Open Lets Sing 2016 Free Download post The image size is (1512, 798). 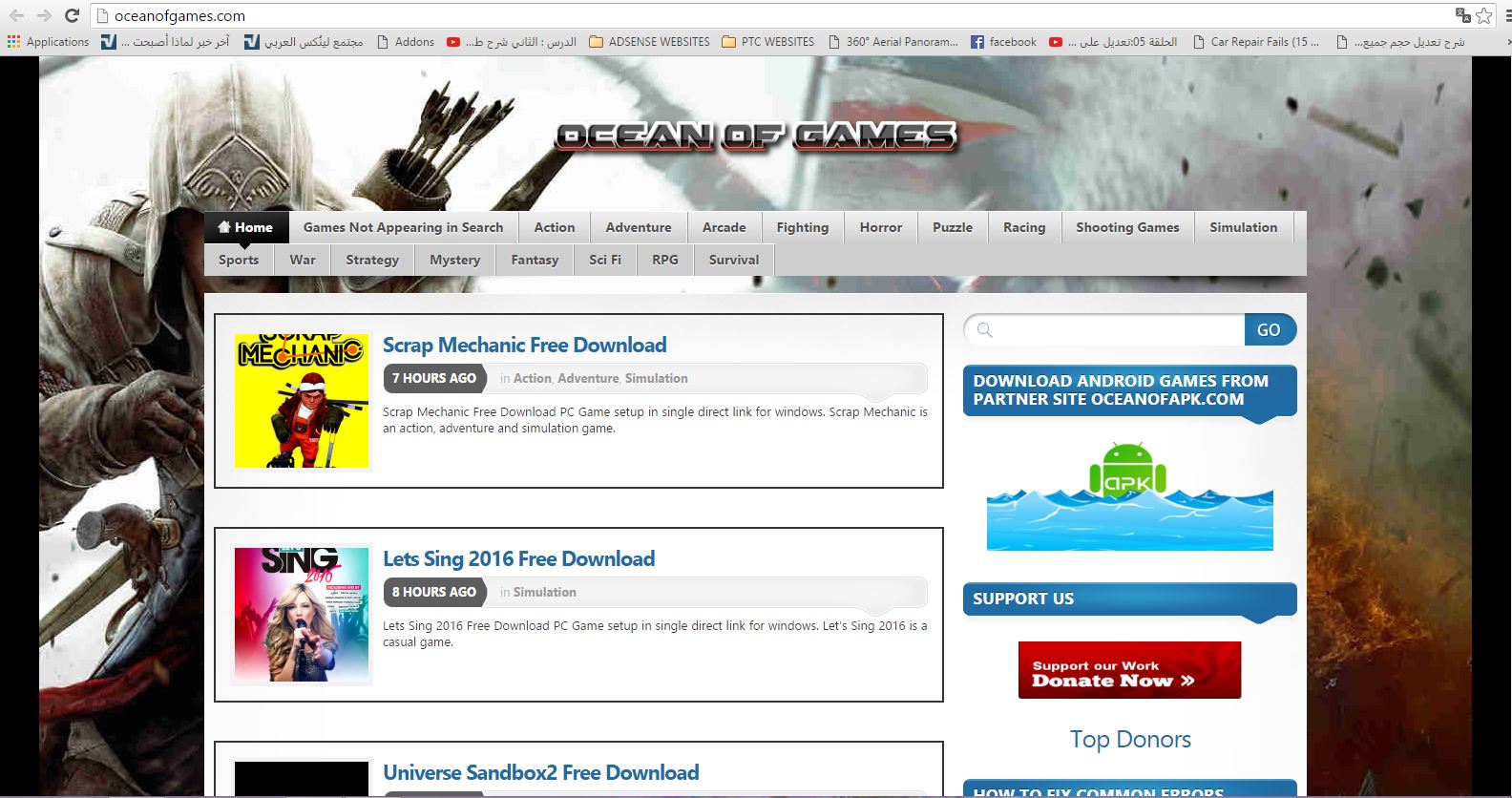click(x=519, y=559)
